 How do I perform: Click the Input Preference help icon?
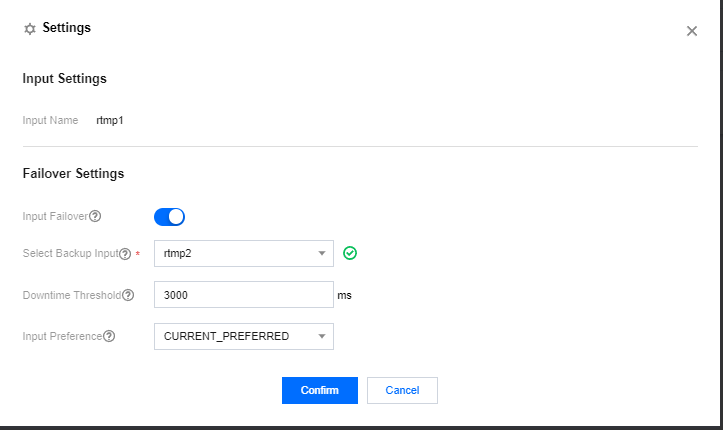pyautogui.click(x=109, y=336)
